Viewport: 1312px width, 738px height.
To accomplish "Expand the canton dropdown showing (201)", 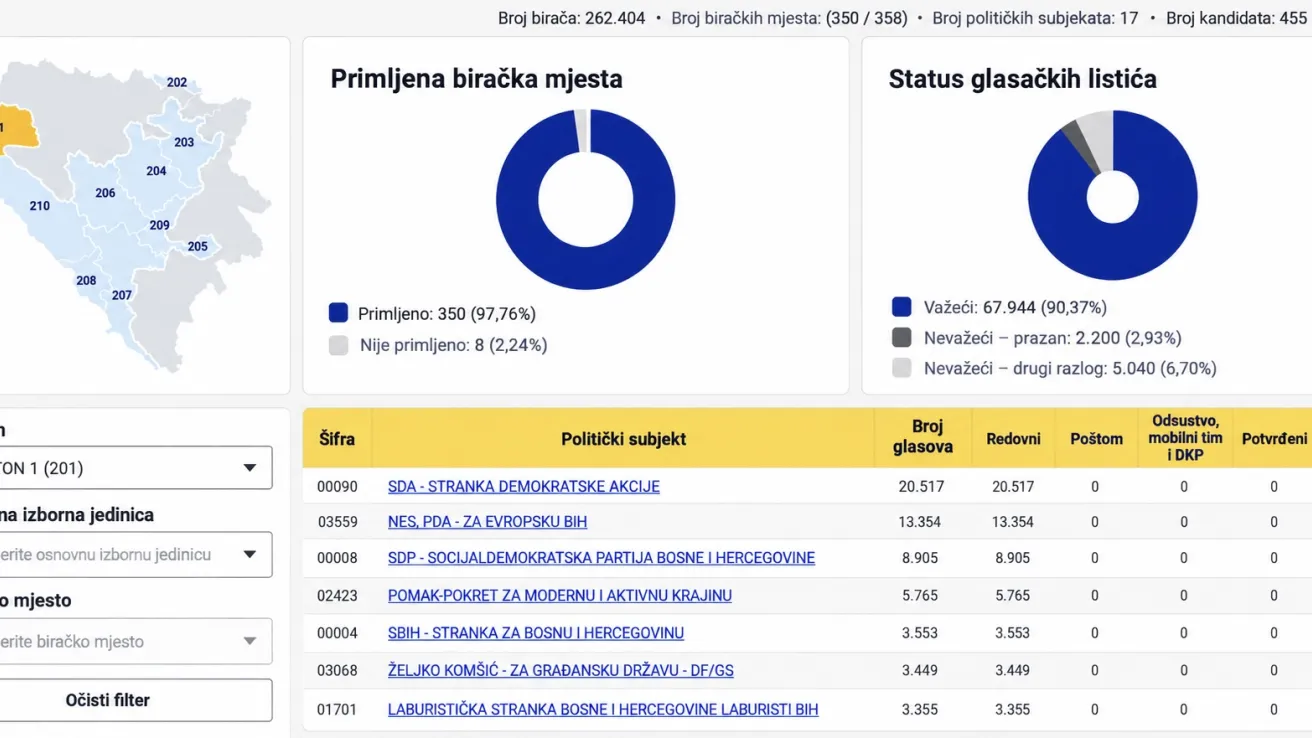I will click(136, 468).
